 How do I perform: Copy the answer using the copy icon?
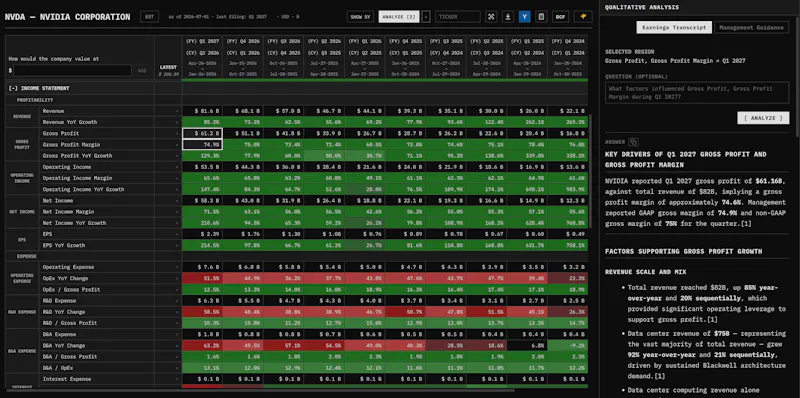[633, 142]
